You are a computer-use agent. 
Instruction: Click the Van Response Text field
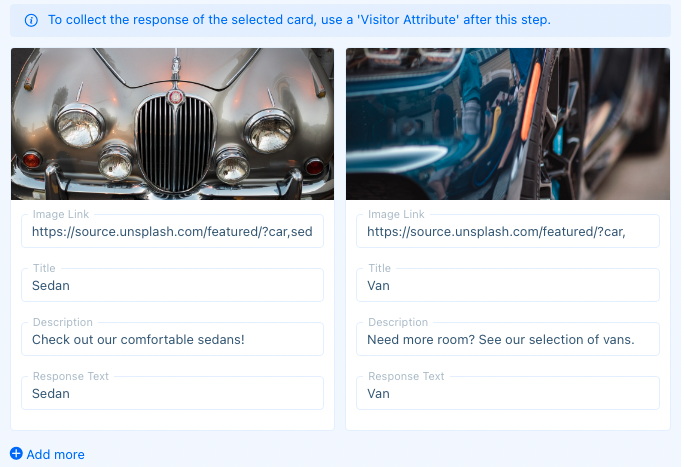coord(508,393)
